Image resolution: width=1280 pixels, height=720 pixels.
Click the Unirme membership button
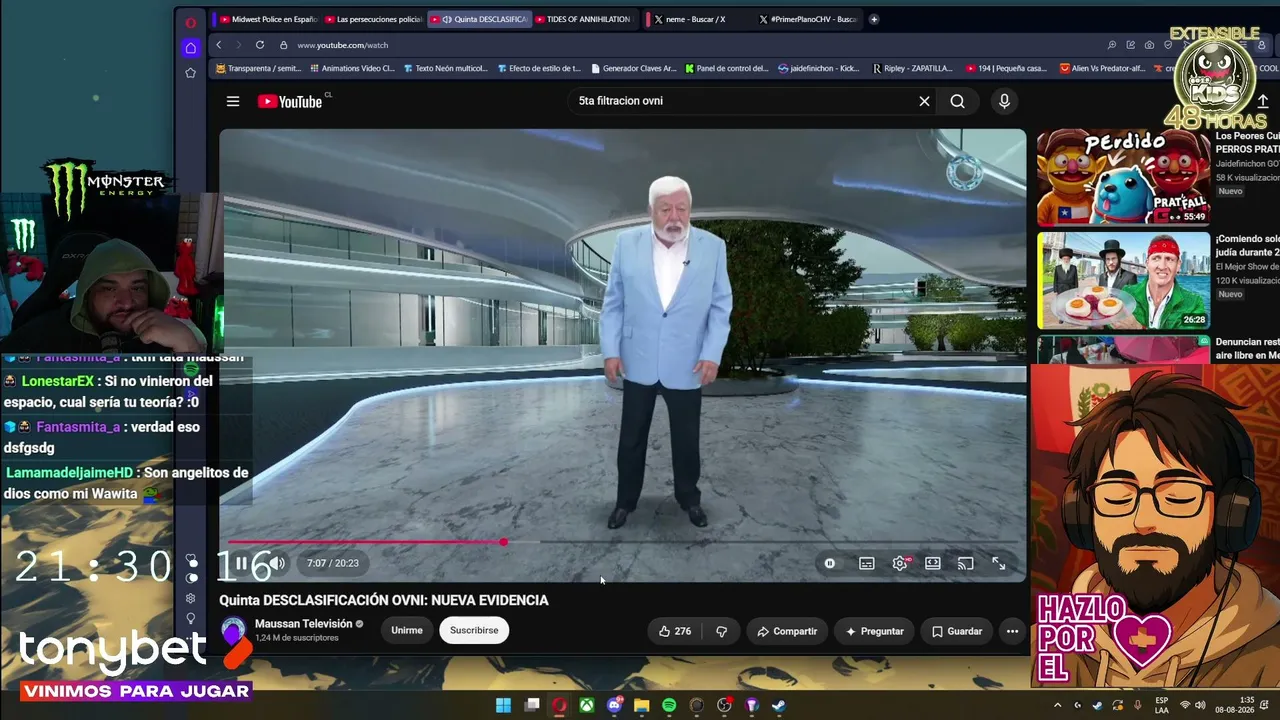407,630
